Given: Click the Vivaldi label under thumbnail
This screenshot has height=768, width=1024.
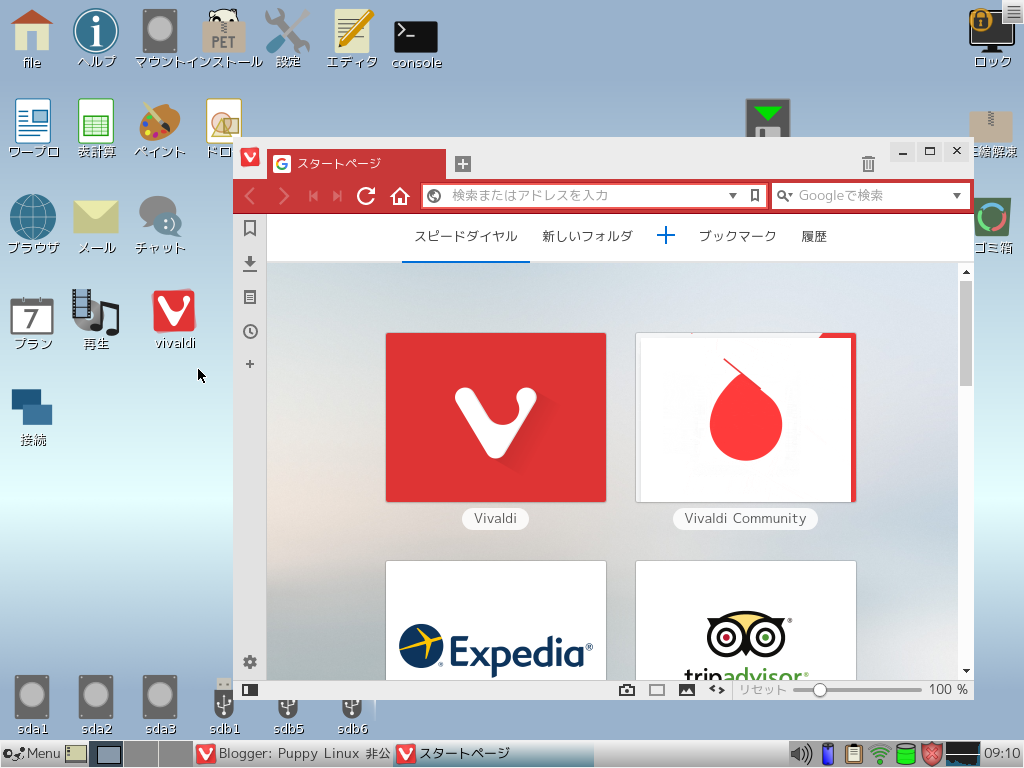Looking at the screenshot, I should pos(495,519).
